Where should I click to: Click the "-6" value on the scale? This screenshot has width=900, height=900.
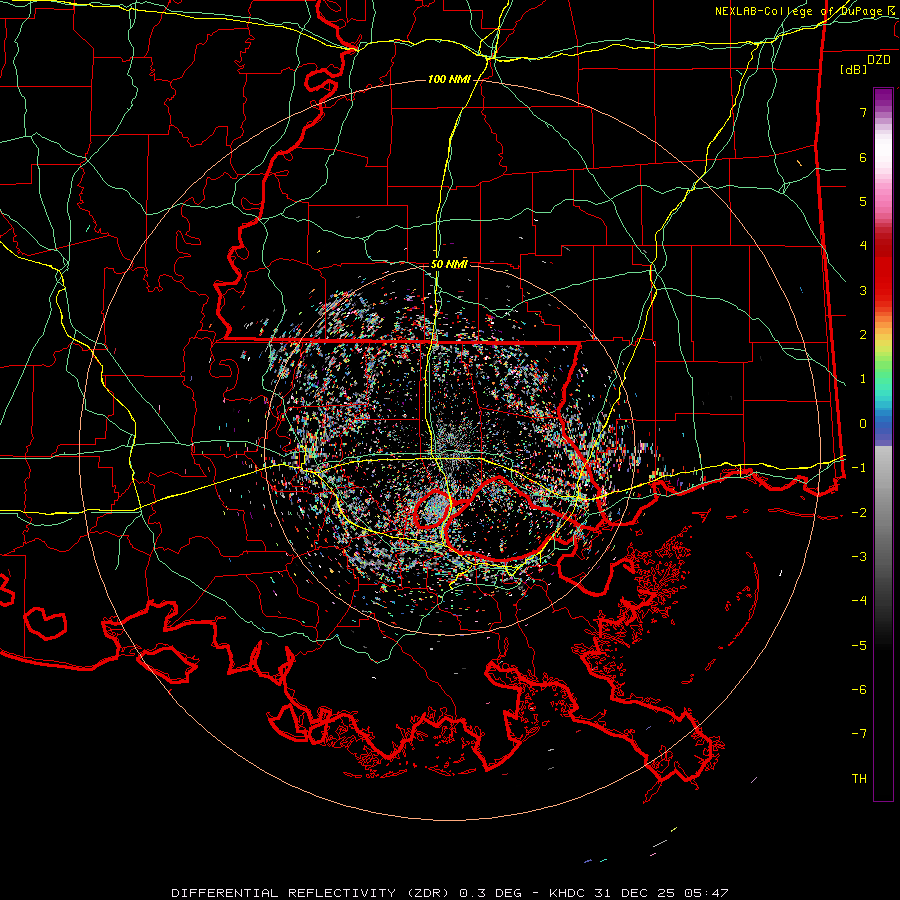[859, 689]
